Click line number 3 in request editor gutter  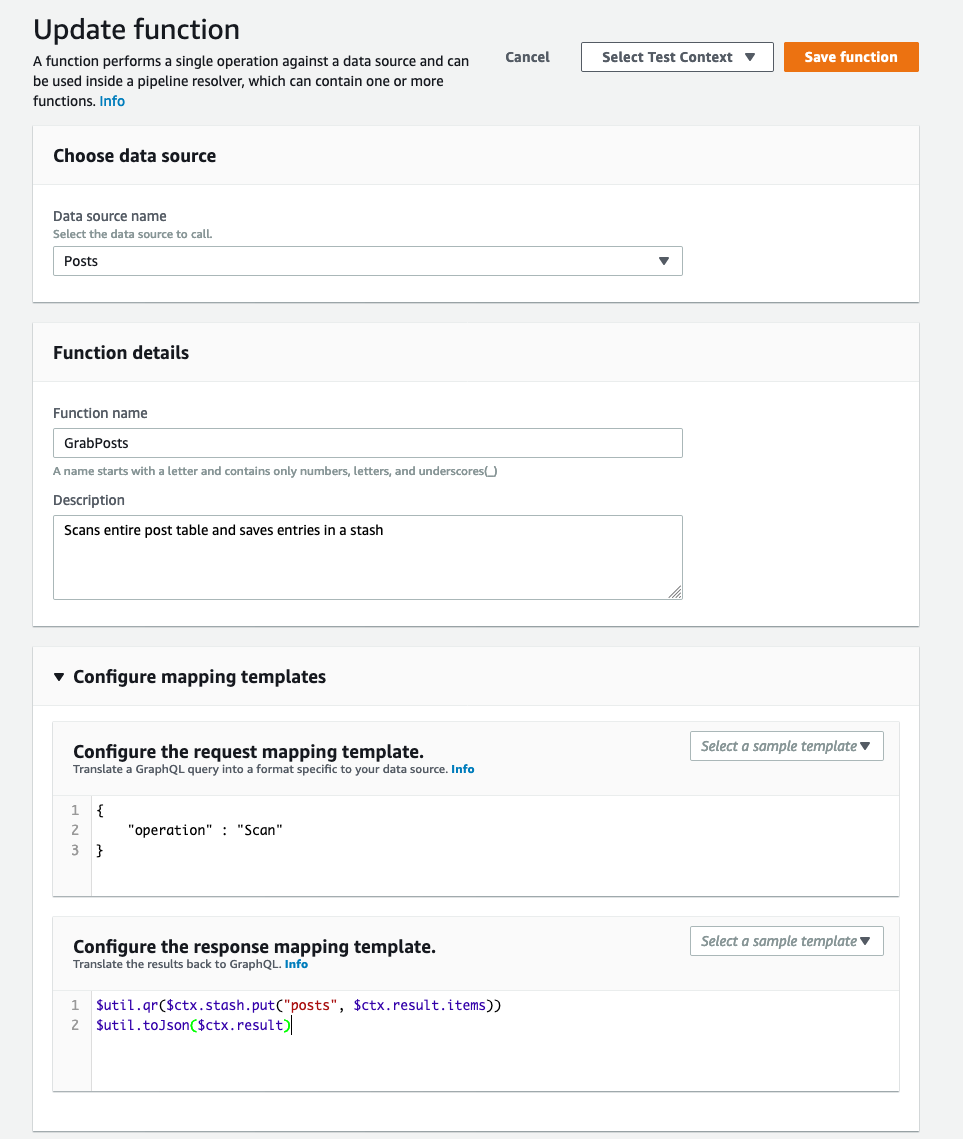(75, 850)
